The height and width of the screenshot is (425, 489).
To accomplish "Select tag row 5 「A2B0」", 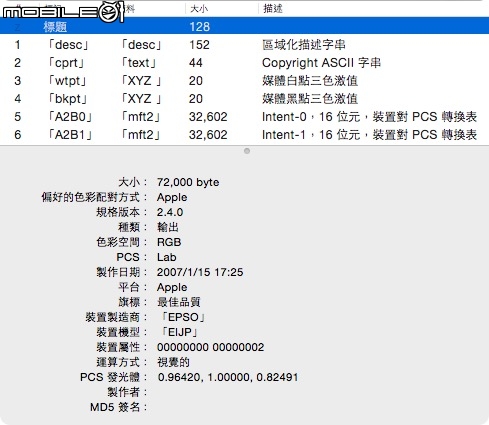I will tap(244, 117).
